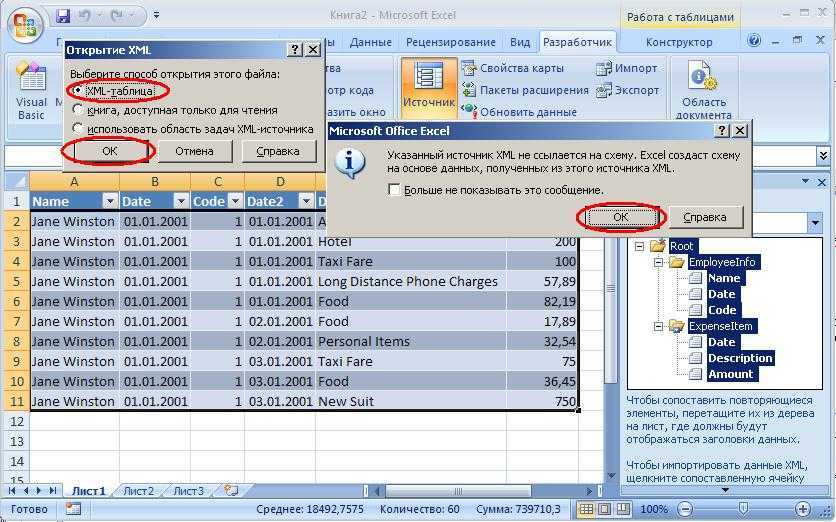Open Visual Basic editor
This screenshot has width=836, height=522.
(31, 90)
